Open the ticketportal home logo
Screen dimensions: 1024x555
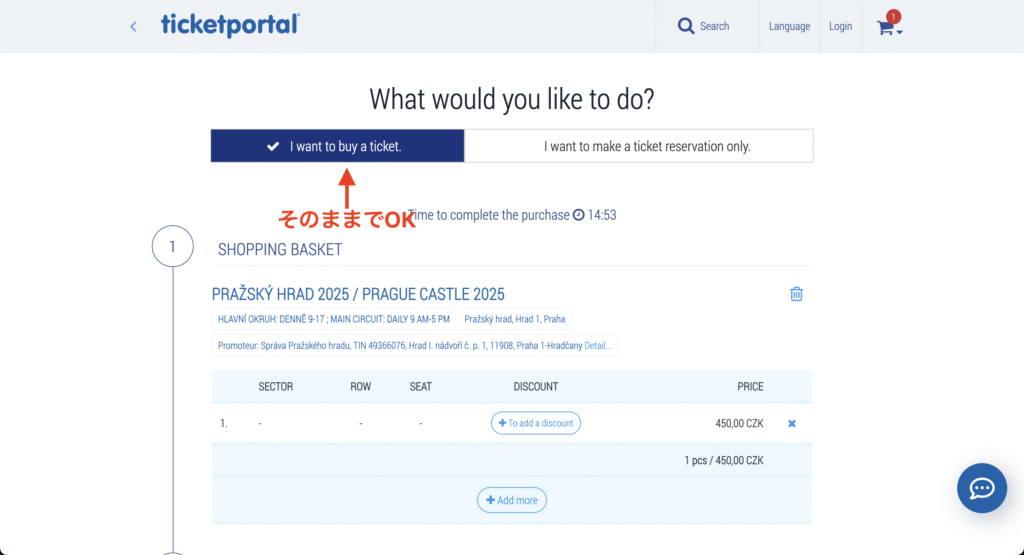tap(230, 26)
